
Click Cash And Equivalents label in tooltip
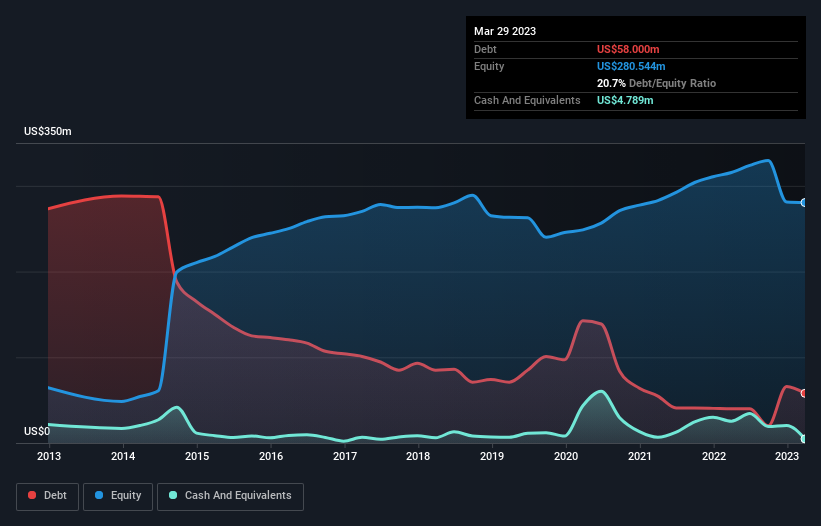tap(527, 100)
